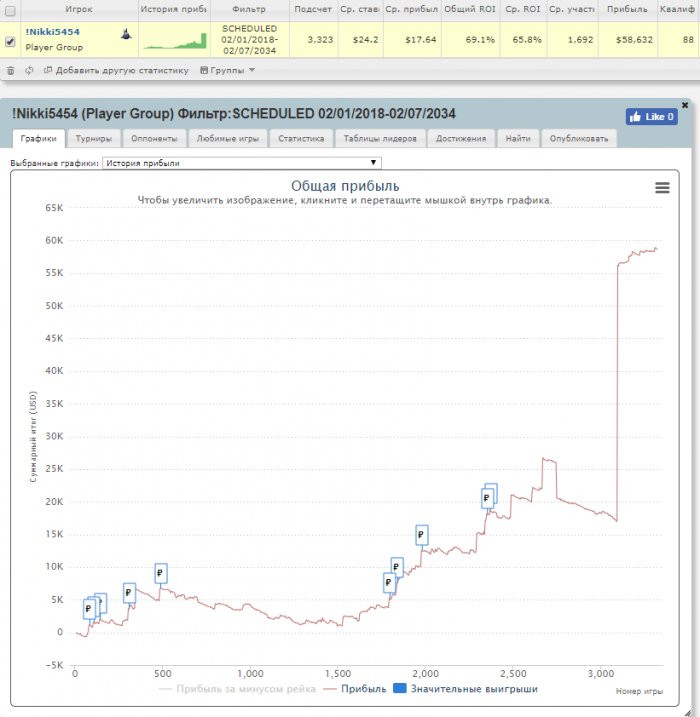Open the chart hamburger menu icon
Viewport: 700px width, 717px height.
click(662, 187)
